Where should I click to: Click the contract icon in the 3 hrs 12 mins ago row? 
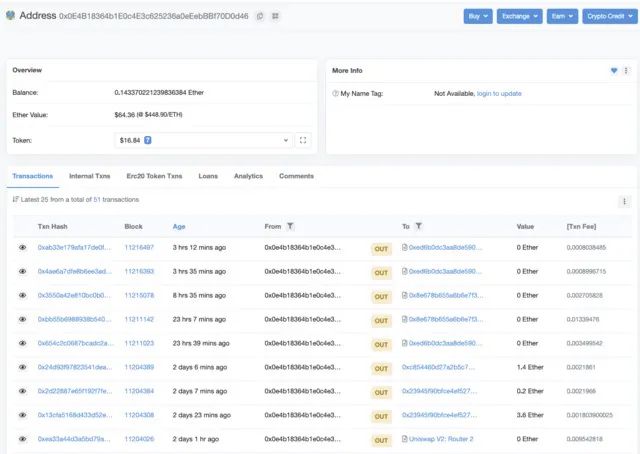404,247
